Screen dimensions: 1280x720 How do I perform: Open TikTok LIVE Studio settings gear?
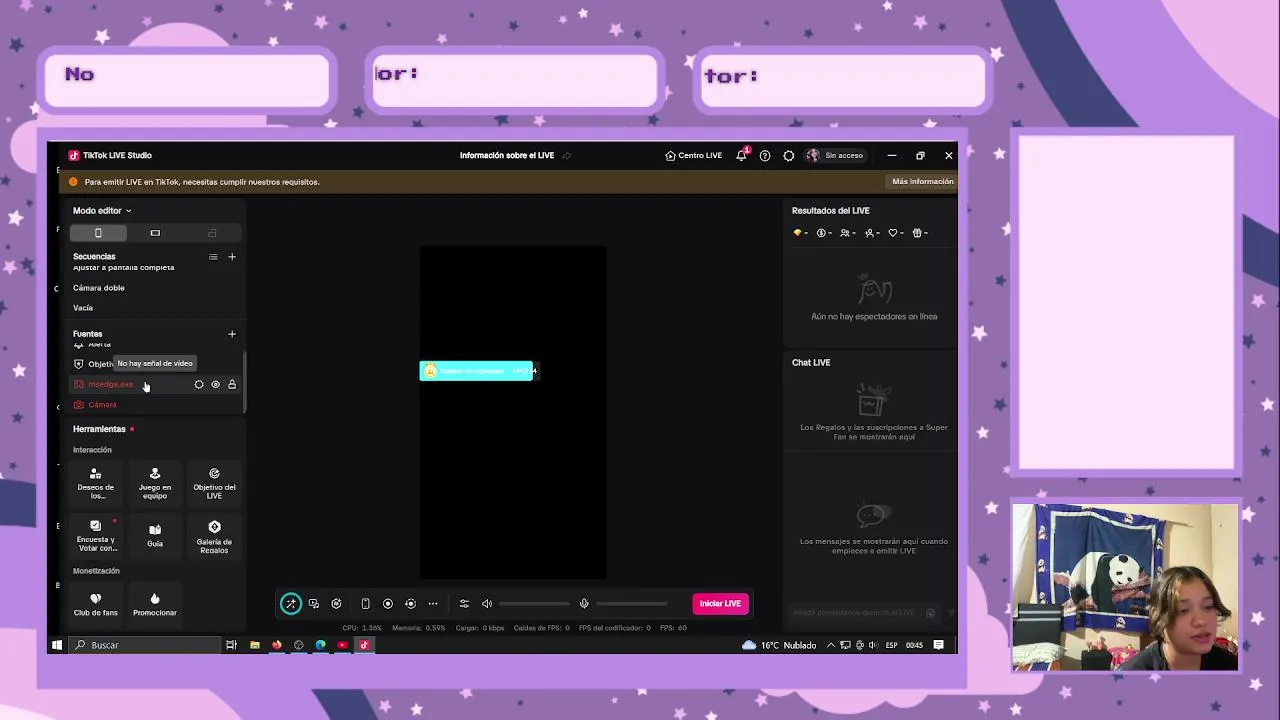coord(789,155)
